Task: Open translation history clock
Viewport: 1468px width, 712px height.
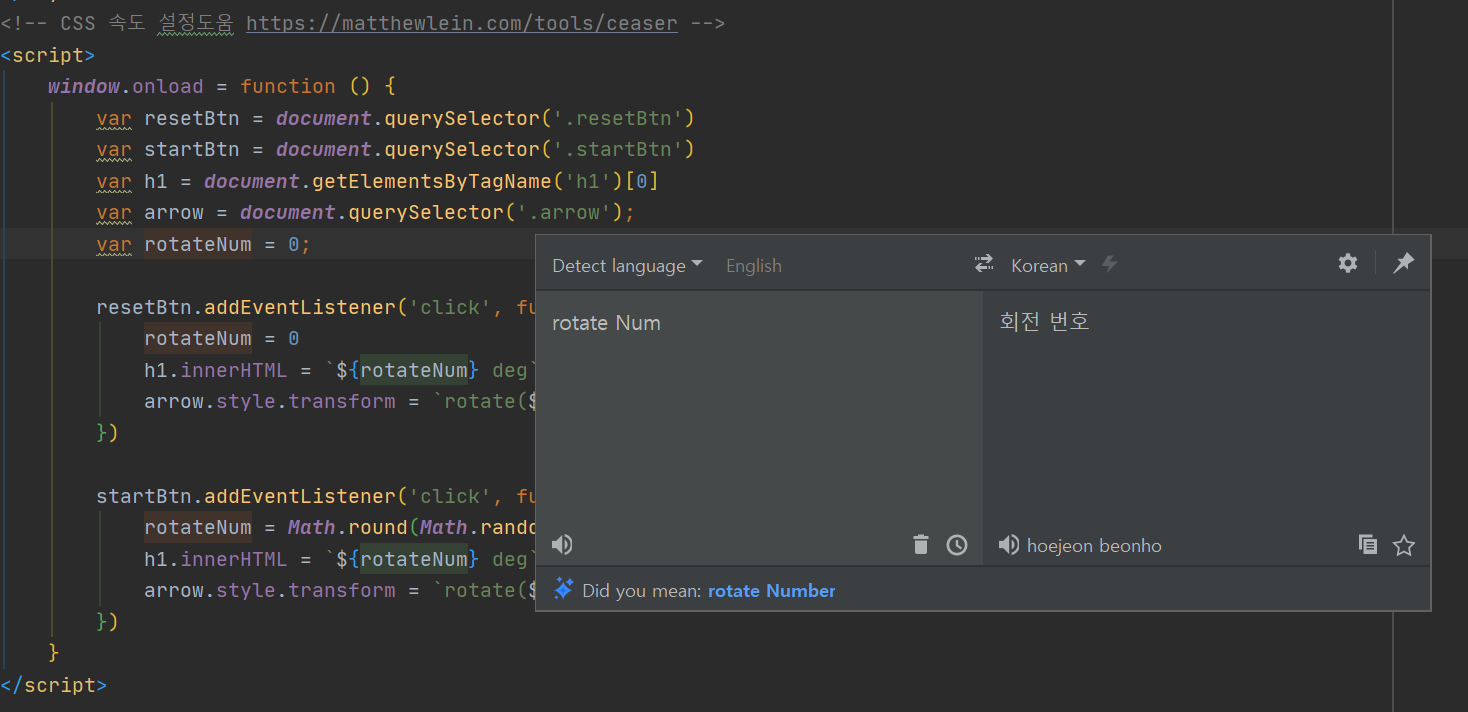Action: click(957, 545)
